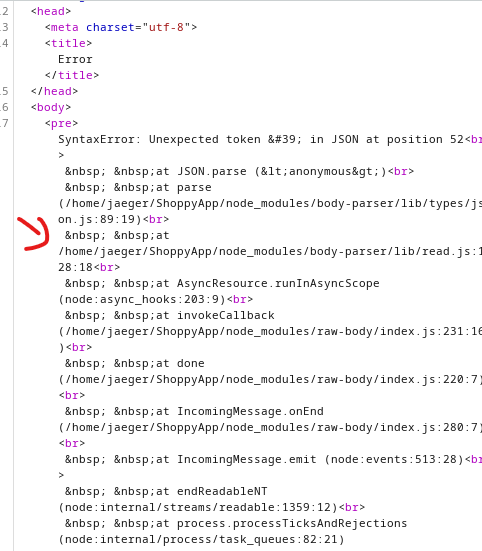Image resolution: width=482 pixels, height=551 pixels.
Task: Click the red hand-drawn arrow annotation
Action: click(33, 234)
